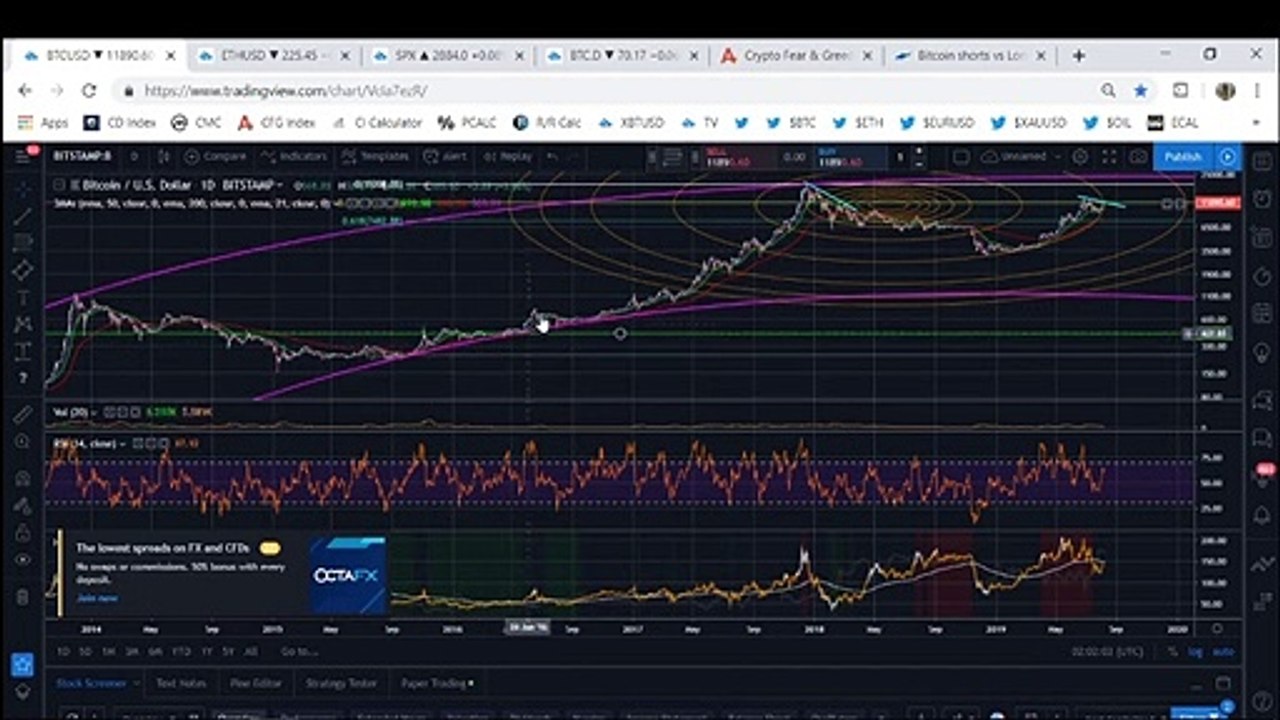
Task: Click Join now link in OctaFX ad
Action: [x=97, y=598]
